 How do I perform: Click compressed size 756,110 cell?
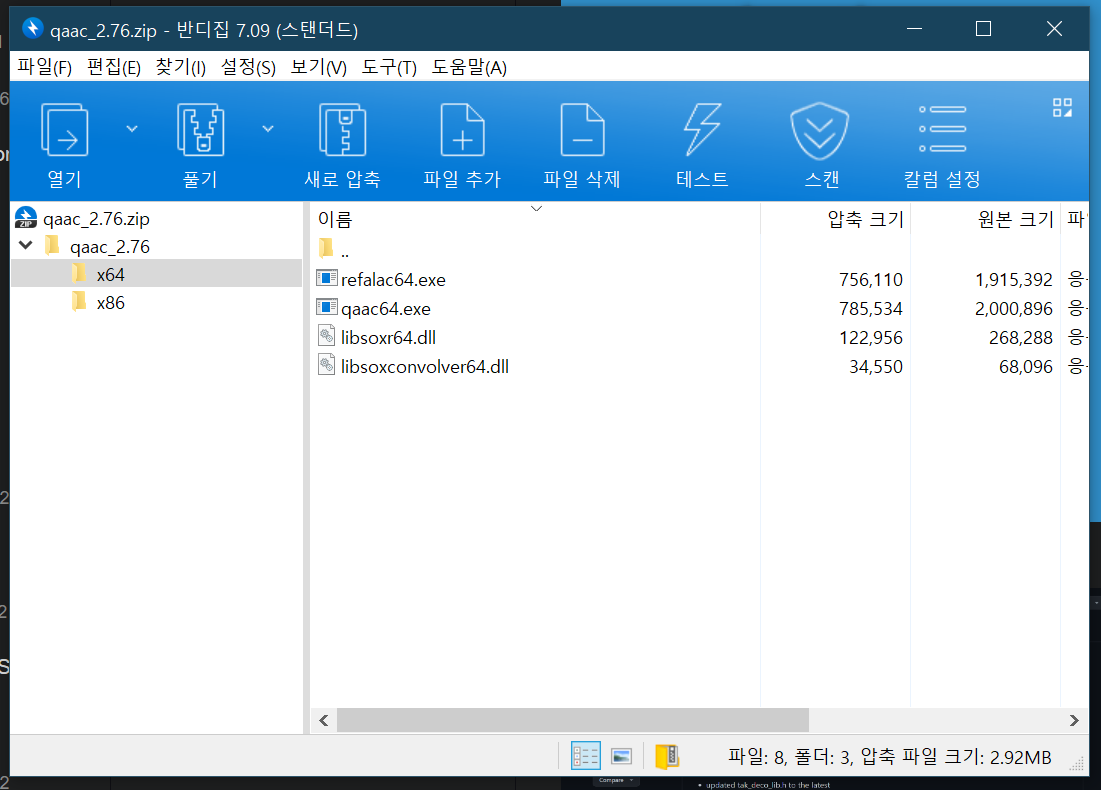click(x=871, y=280)
